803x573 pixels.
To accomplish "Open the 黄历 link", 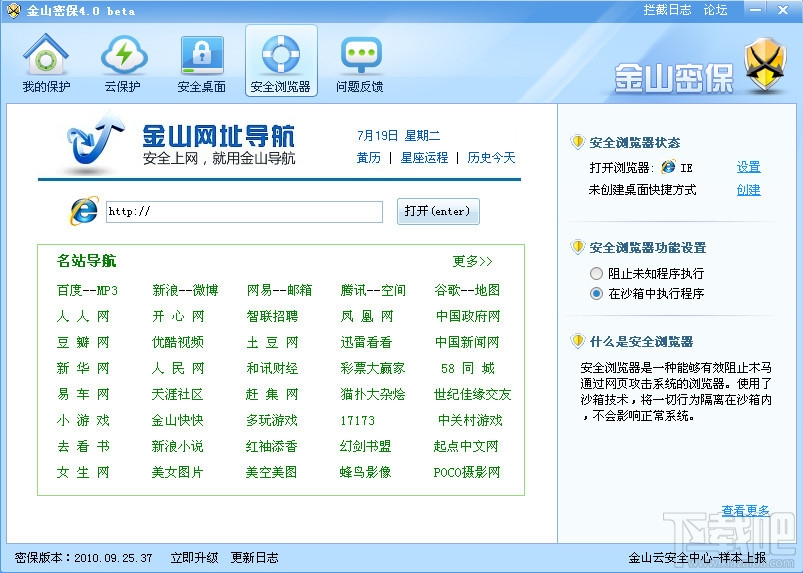I will point(369,158).
